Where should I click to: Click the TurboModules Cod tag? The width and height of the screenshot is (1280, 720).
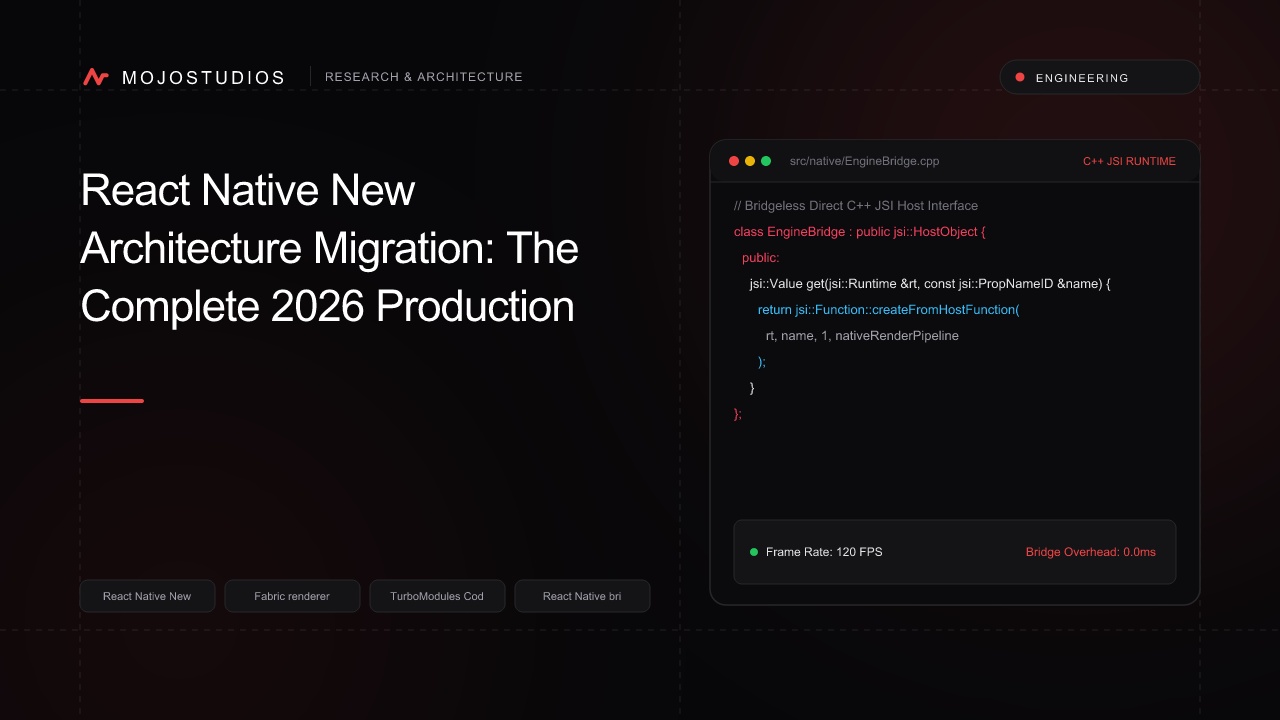[x=437, y=596]
